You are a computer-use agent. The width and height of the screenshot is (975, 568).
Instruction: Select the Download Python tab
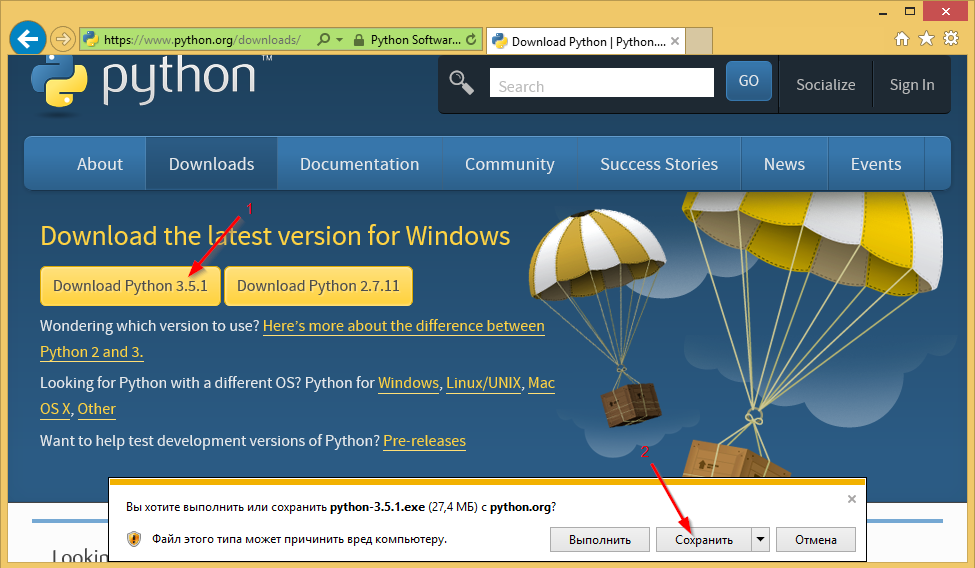(x=587, y=42)
